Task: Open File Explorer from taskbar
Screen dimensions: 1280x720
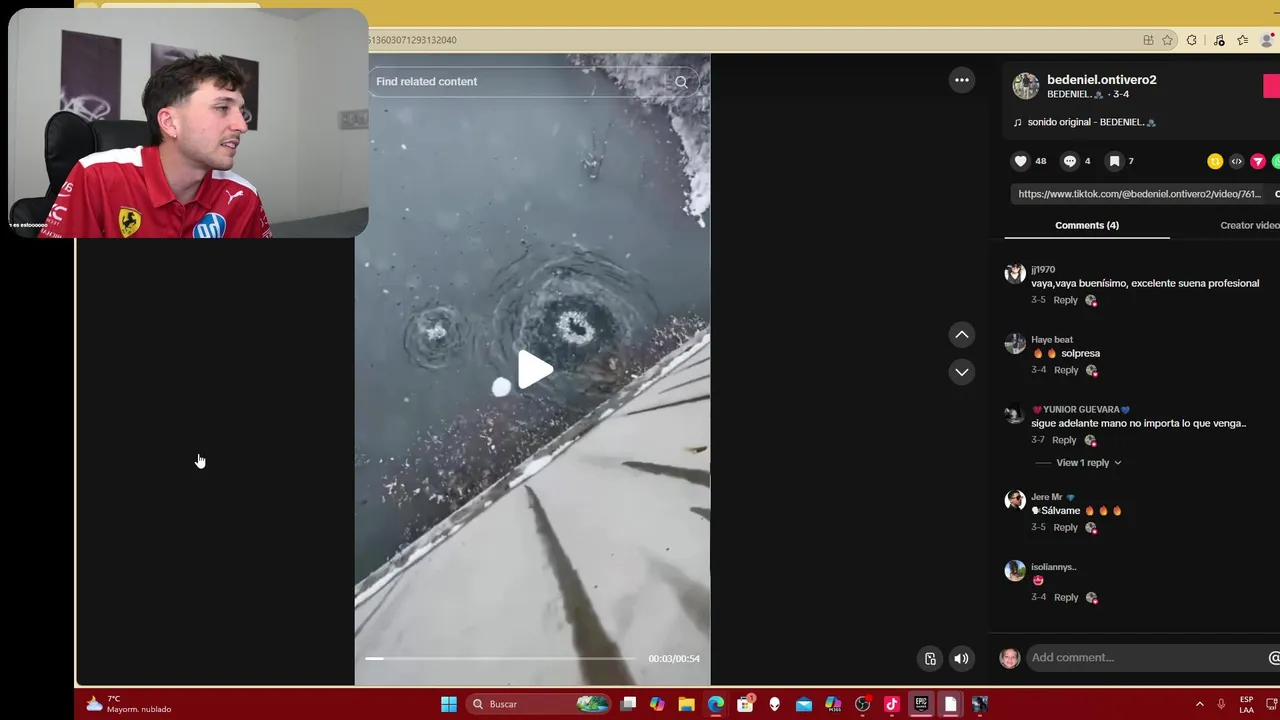Action: pos(686,704)
